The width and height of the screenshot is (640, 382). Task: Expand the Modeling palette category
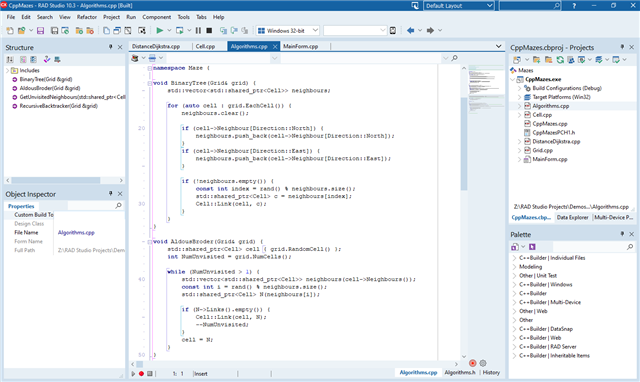pos(514,267)
